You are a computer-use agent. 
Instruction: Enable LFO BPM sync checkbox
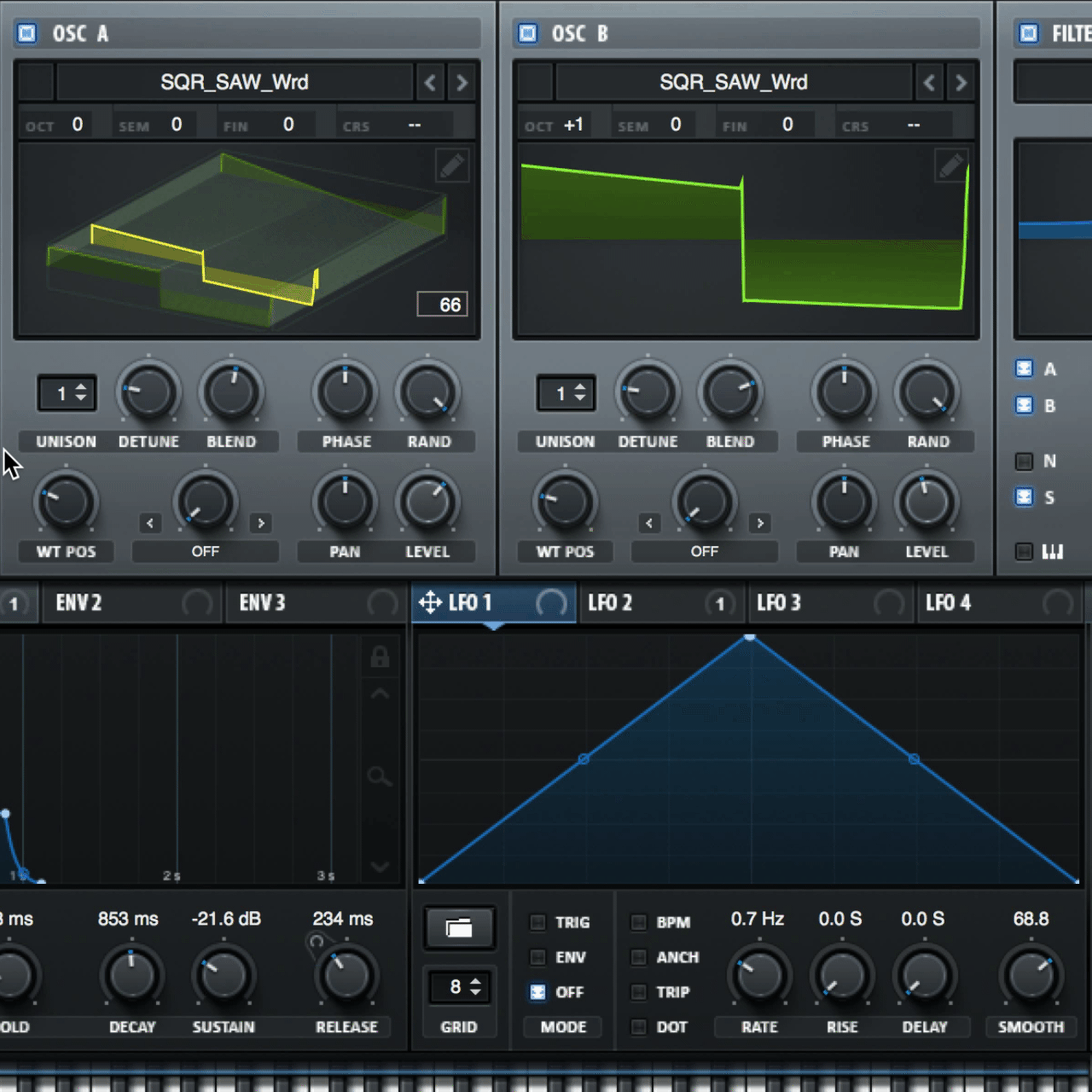pyautogui.click(x=638, y=922)
